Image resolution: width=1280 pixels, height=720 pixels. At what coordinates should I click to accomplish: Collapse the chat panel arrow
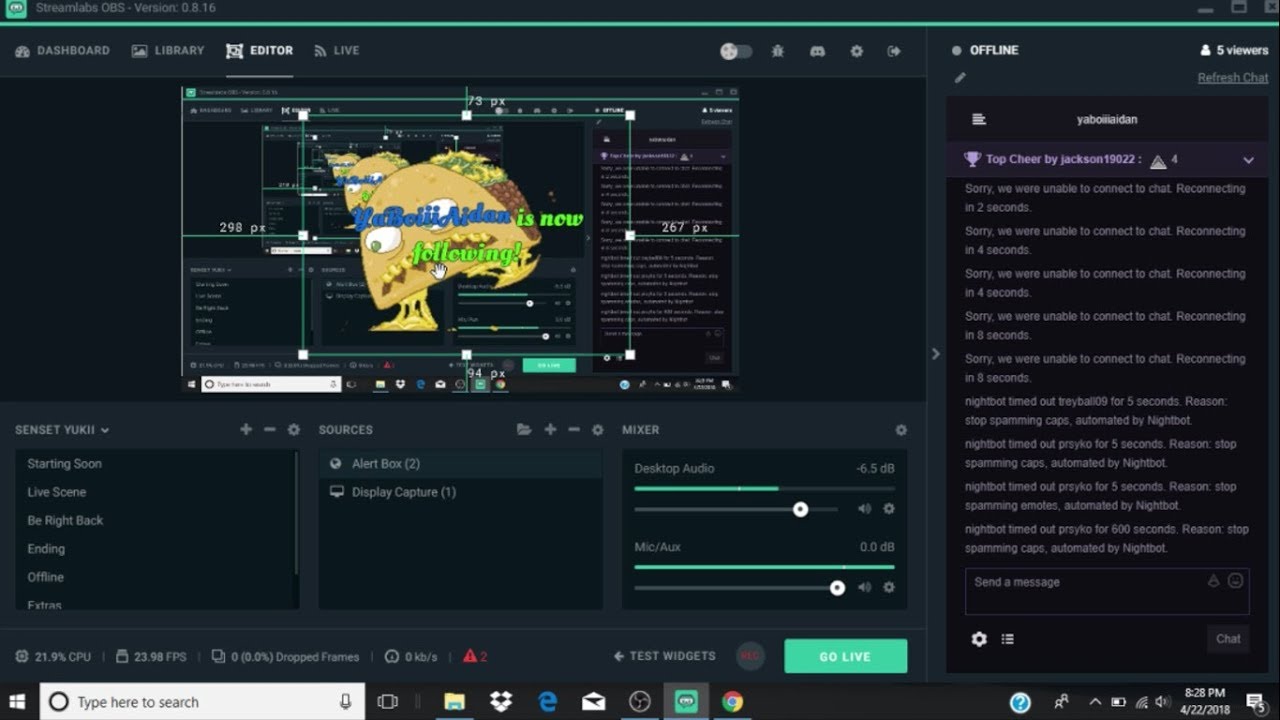point(936,354)
